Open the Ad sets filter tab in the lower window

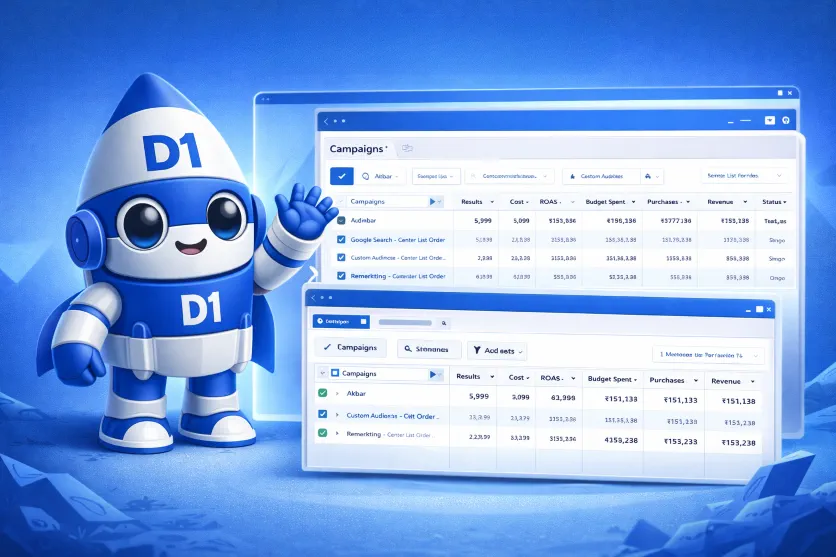[497, 351]
